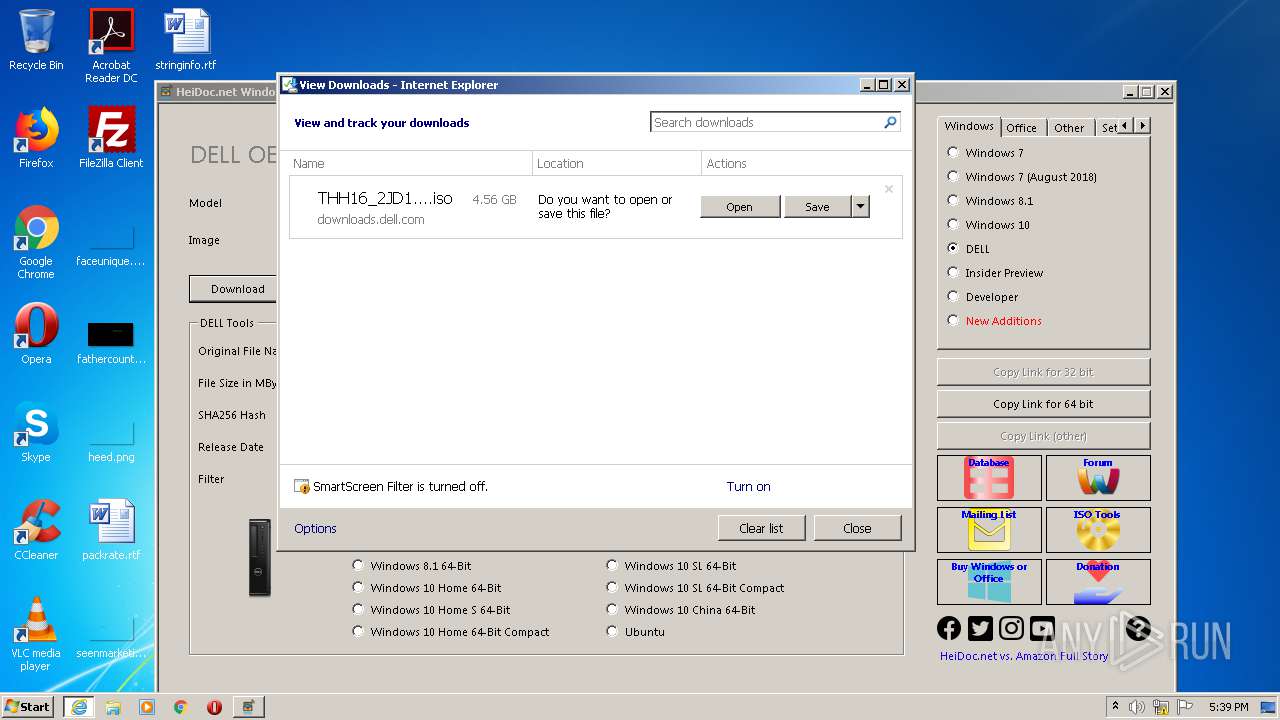Launch Firefox desktop shortcut
Viewport: 1280px width, 720px height.
36,138
